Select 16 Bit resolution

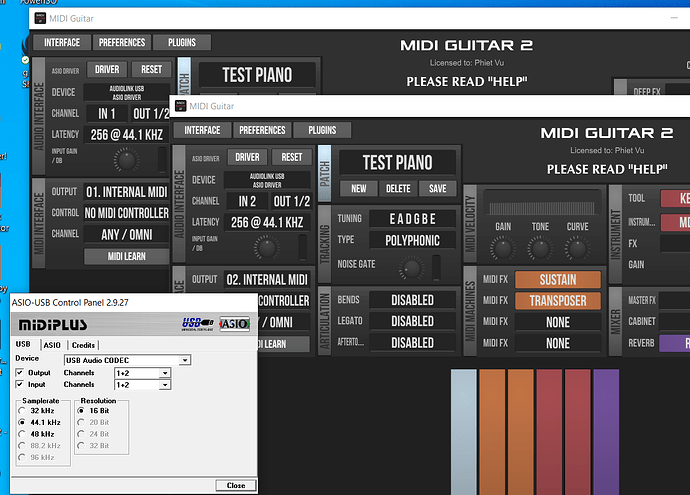(x=81, y=411)
